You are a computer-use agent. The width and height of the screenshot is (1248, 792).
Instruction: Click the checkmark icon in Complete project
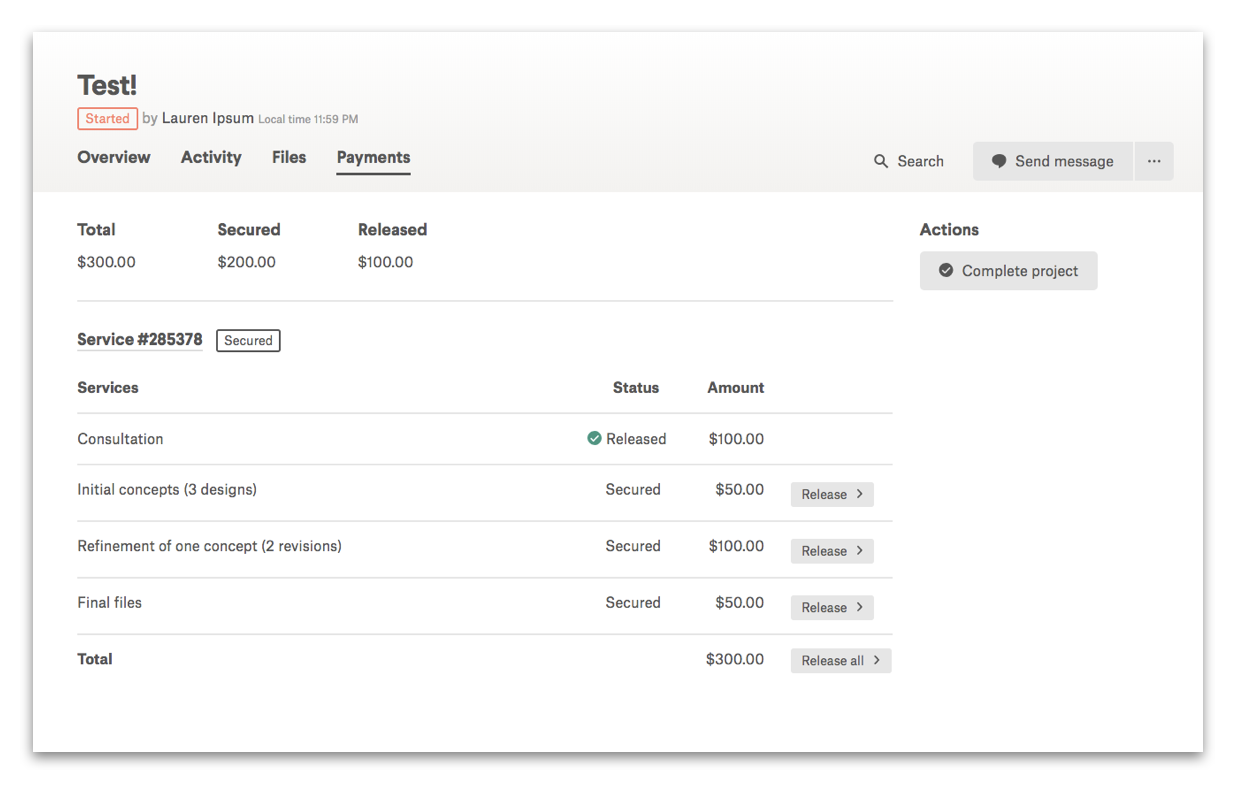[x=946, y=271]
